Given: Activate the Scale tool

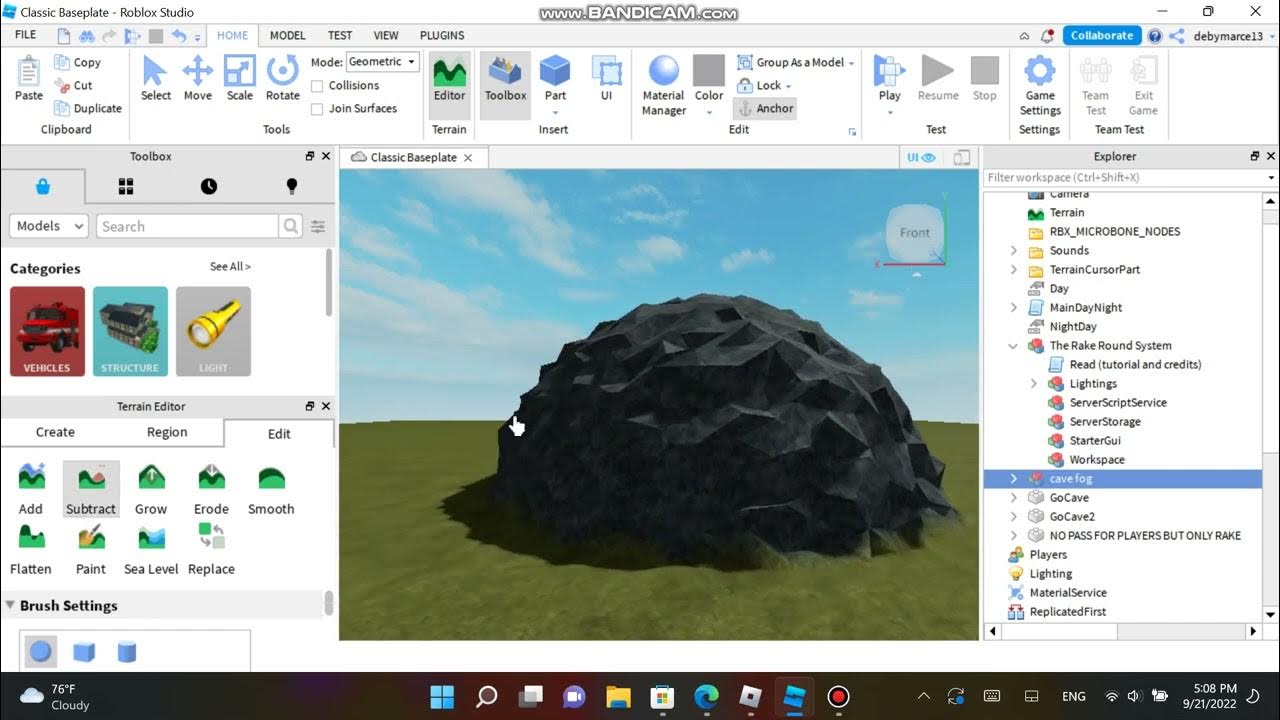Looking at the screenshot, I should 240,78.
